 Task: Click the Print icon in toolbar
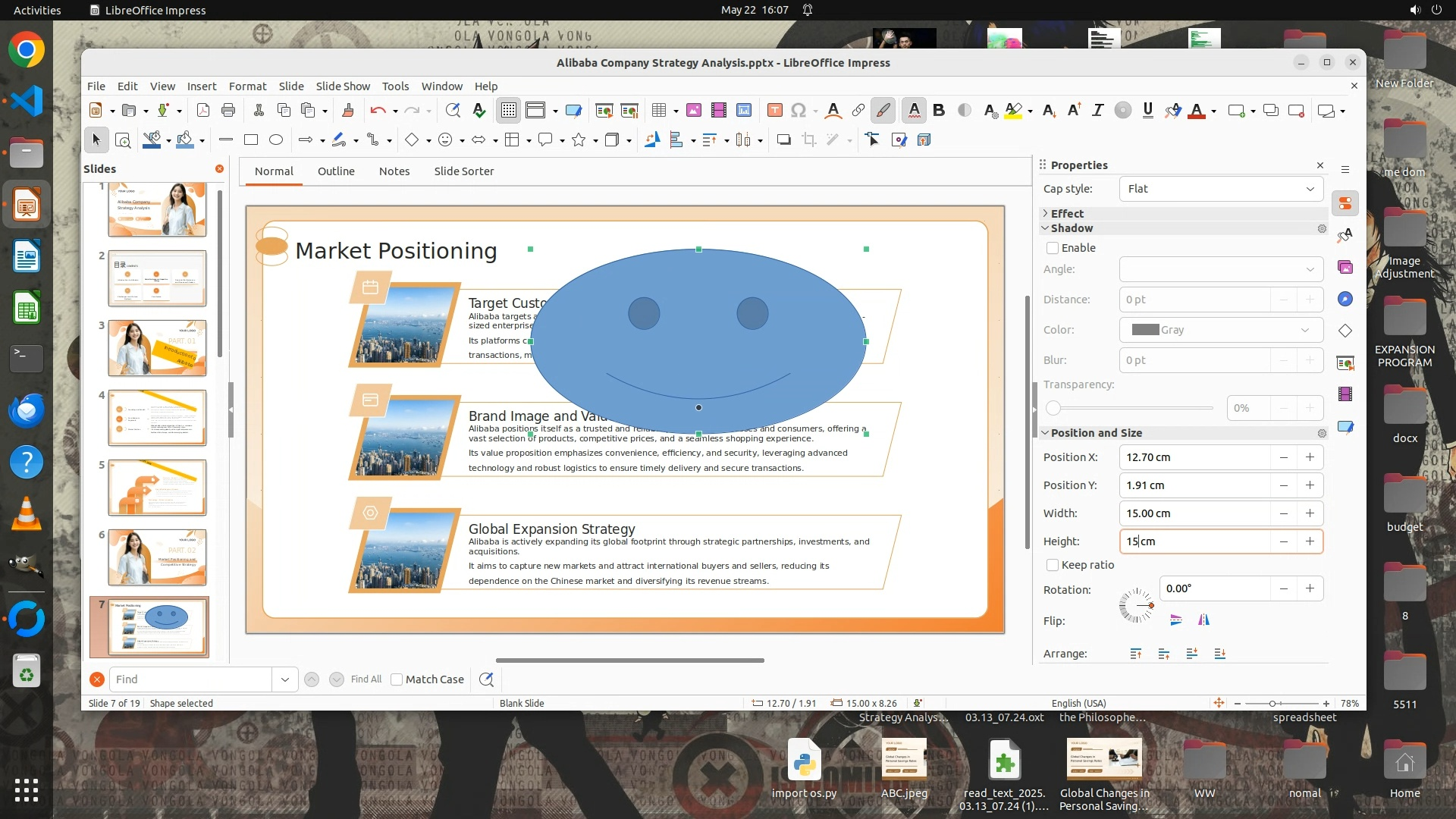click(228, 111)
